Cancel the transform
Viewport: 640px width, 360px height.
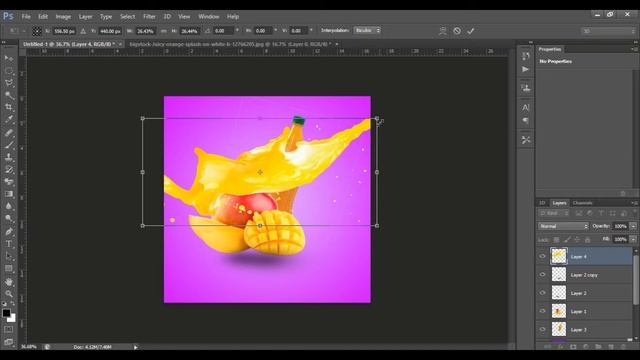pos(457,31)
